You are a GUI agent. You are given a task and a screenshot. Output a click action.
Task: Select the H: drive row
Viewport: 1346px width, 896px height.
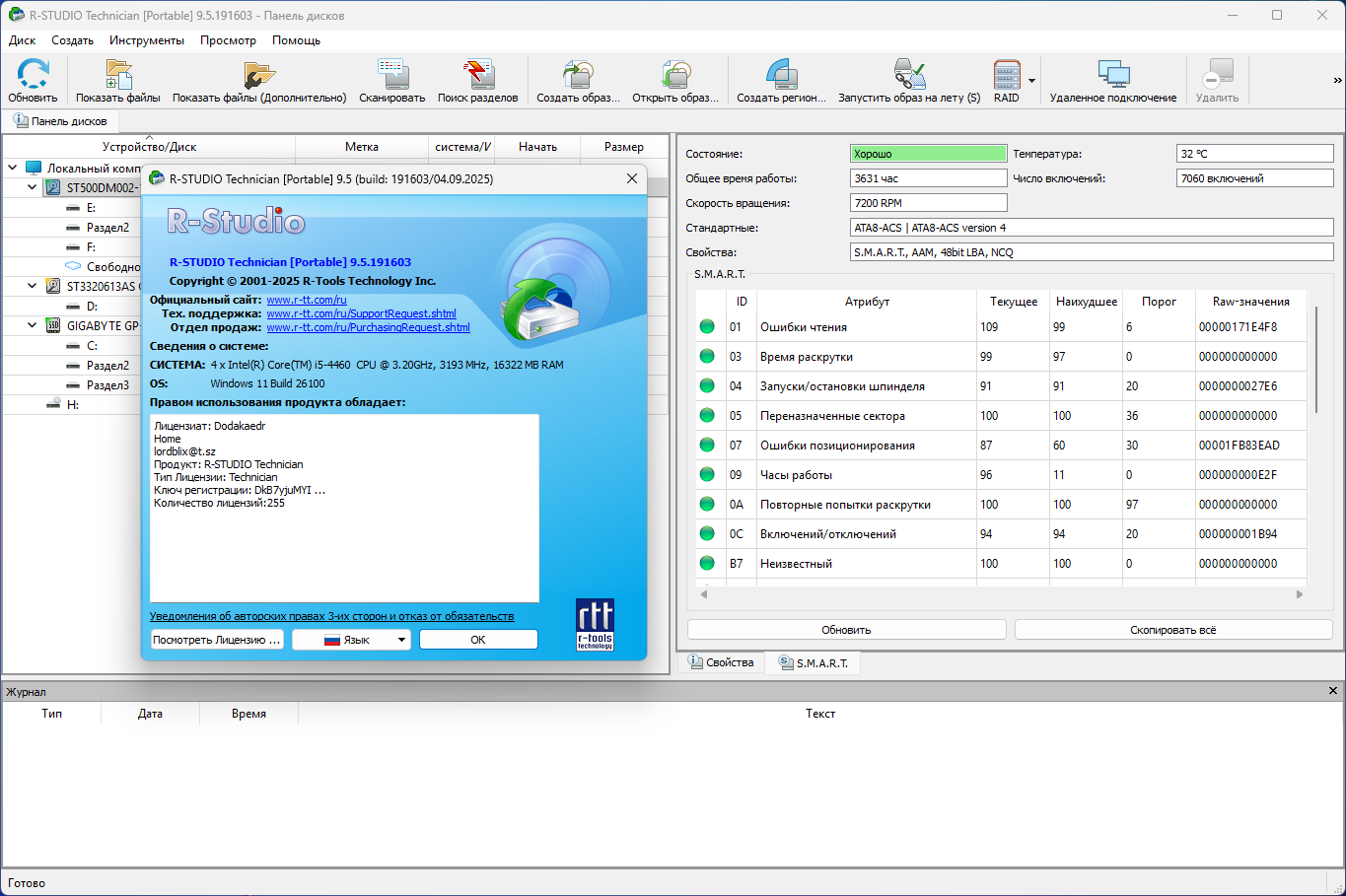pos(72,405)
